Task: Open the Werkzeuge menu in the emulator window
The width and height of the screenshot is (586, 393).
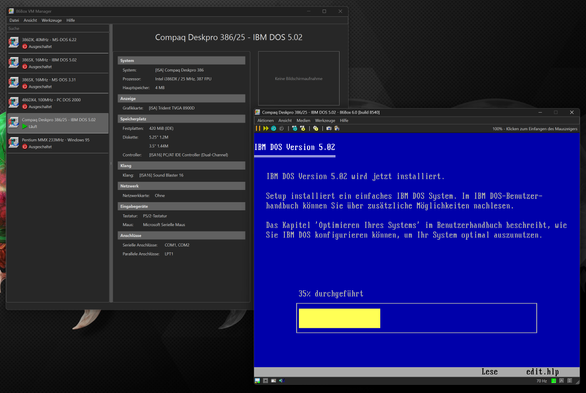Action: (325, 120)
